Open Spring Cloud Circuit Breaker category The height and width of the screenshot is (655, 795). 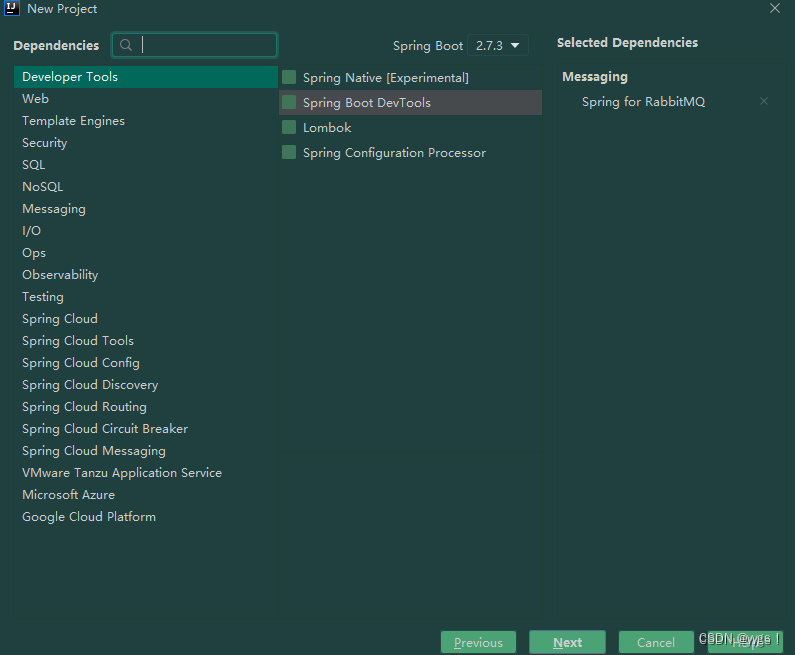point(146,429)
